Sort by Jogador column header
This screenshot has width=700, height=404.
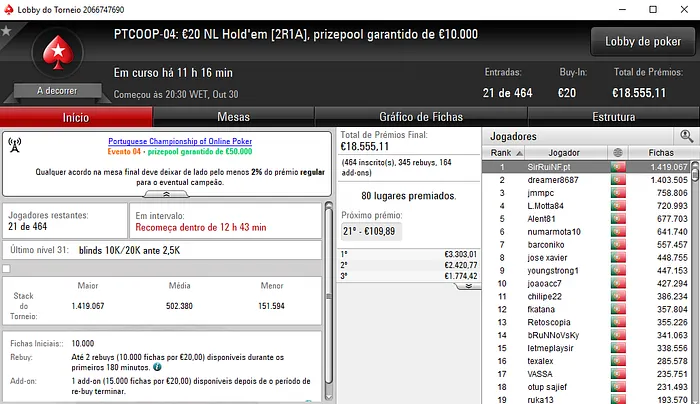564,153
